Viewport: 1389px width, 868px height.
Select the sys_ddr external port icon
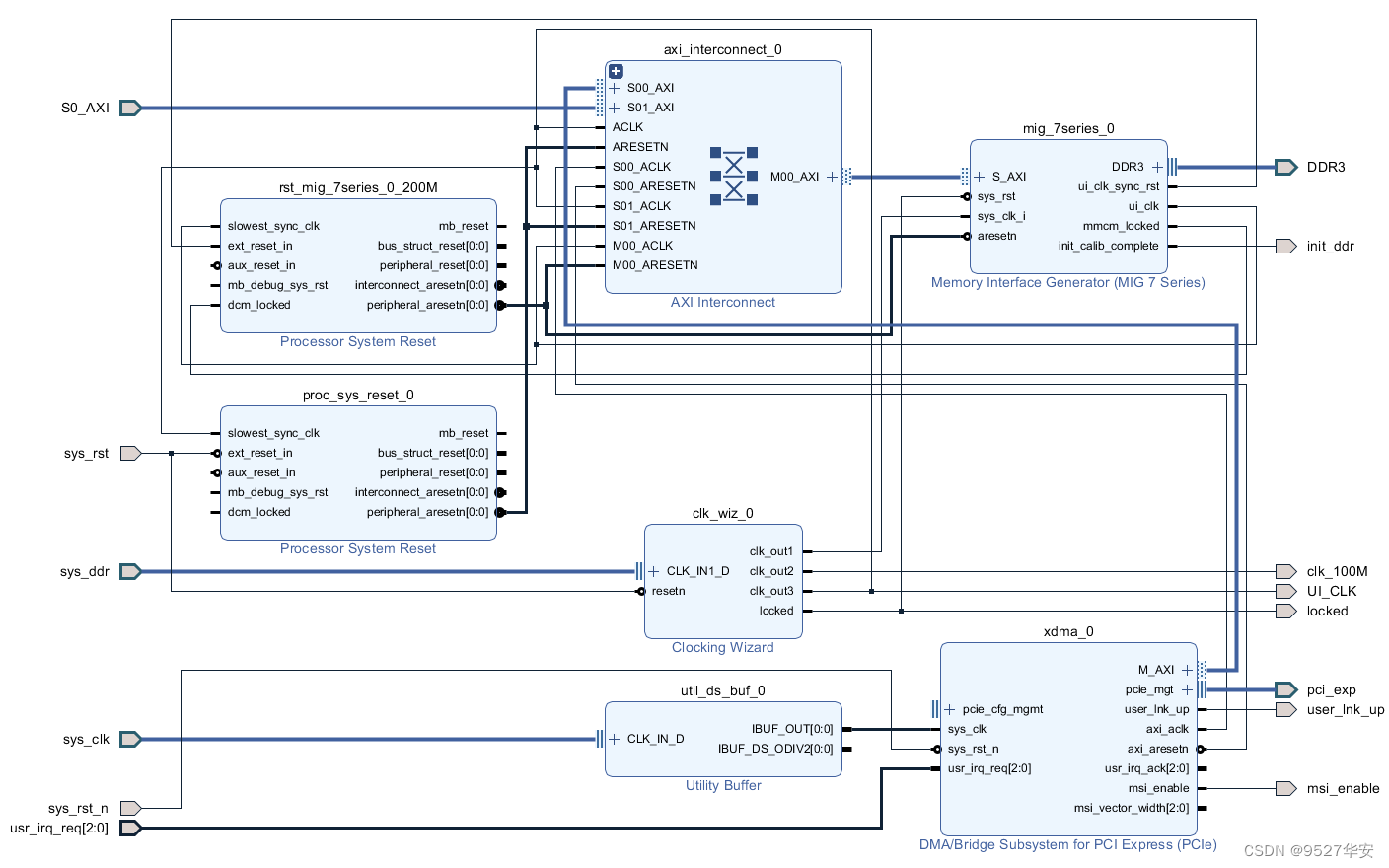click(x=131, y=571)
